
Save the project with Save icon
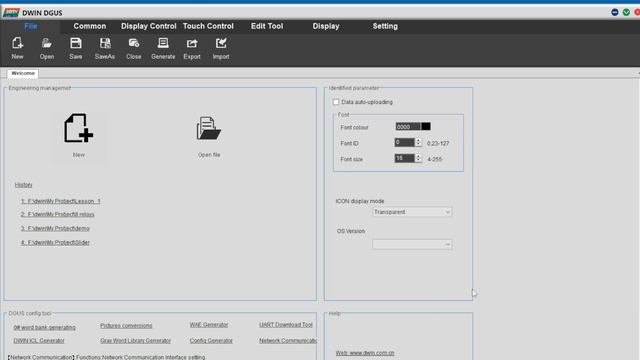click(76, 48)
